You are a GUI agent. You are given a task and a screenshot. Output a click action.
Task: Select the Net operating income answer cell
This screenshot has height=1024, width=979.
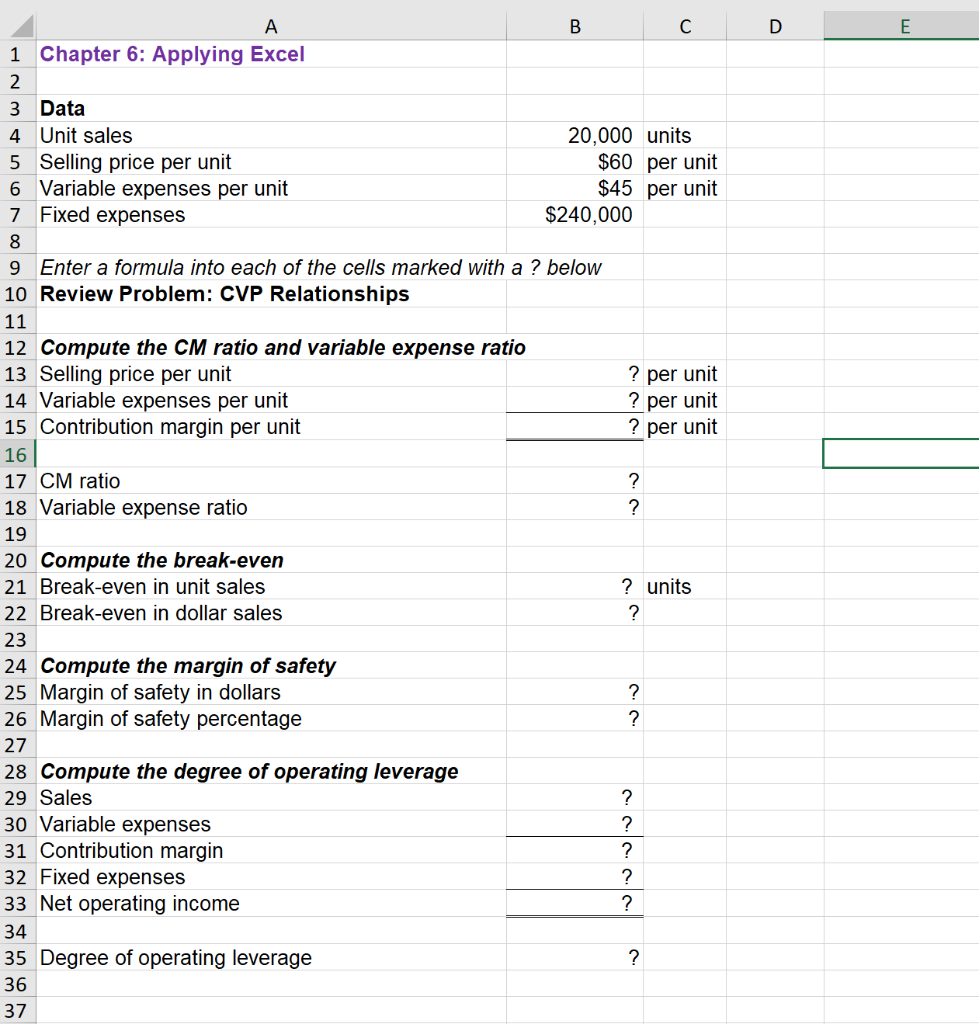pos(574,903)
